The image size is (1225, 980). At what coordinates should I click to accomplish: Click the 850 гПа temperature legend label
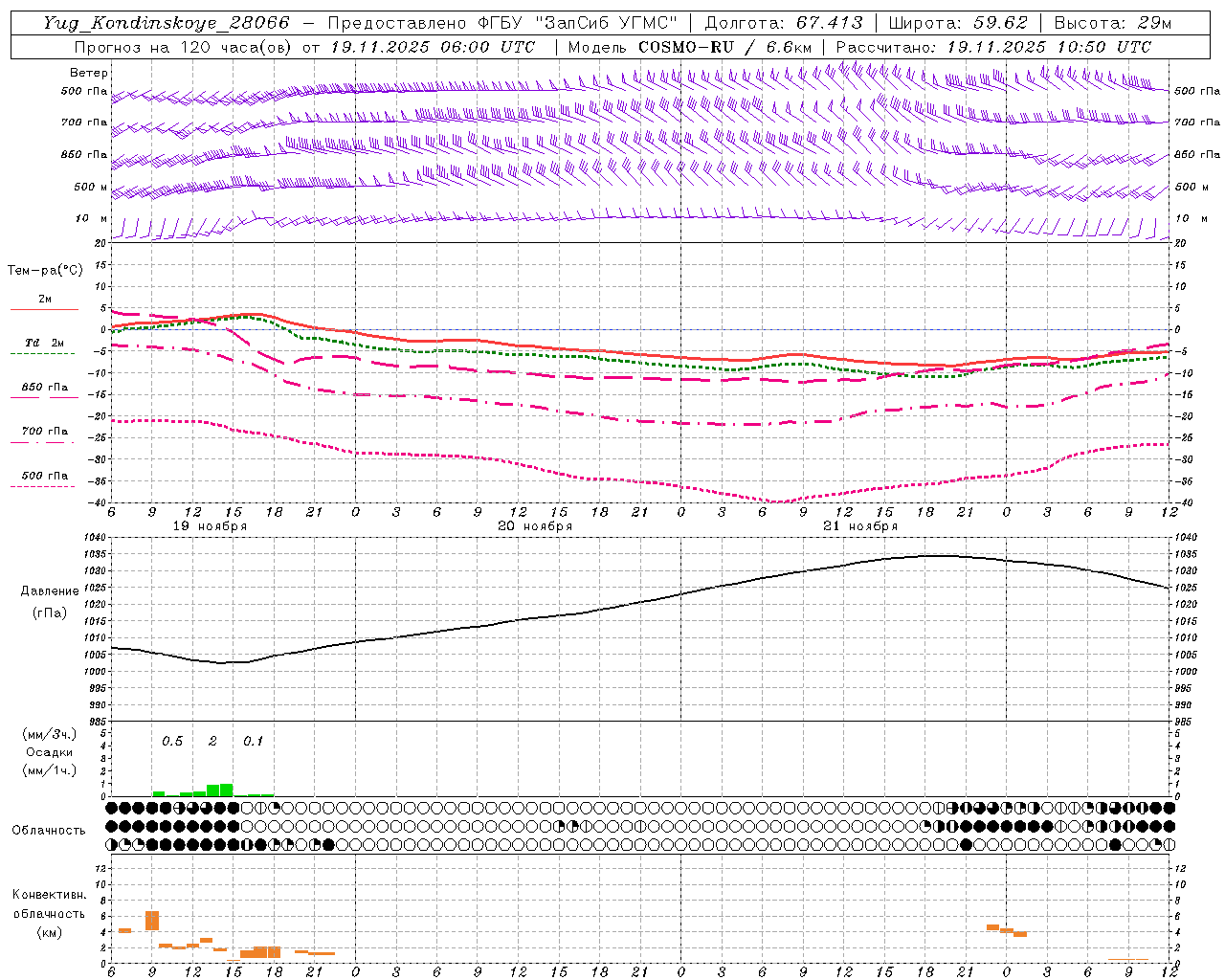coord(44,387)
